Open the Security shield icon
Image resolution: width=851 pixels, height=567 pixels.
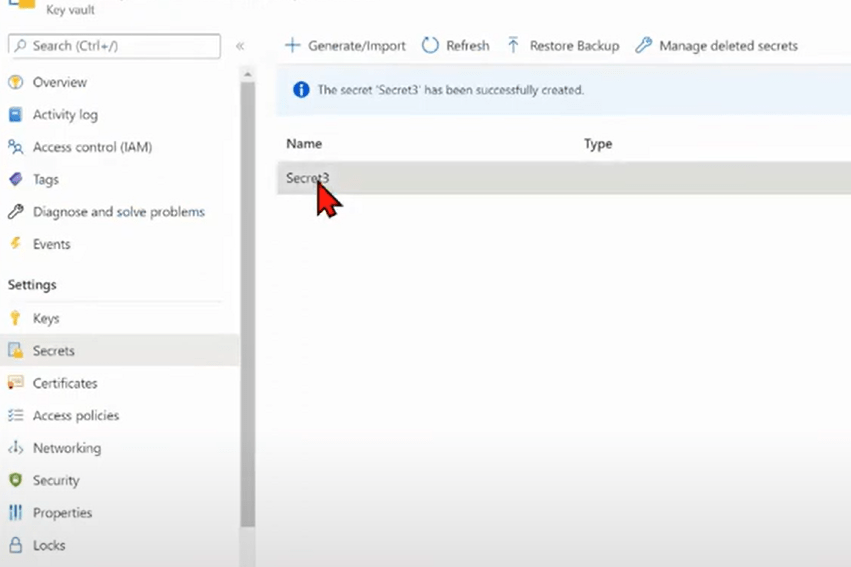click(15, 481)
